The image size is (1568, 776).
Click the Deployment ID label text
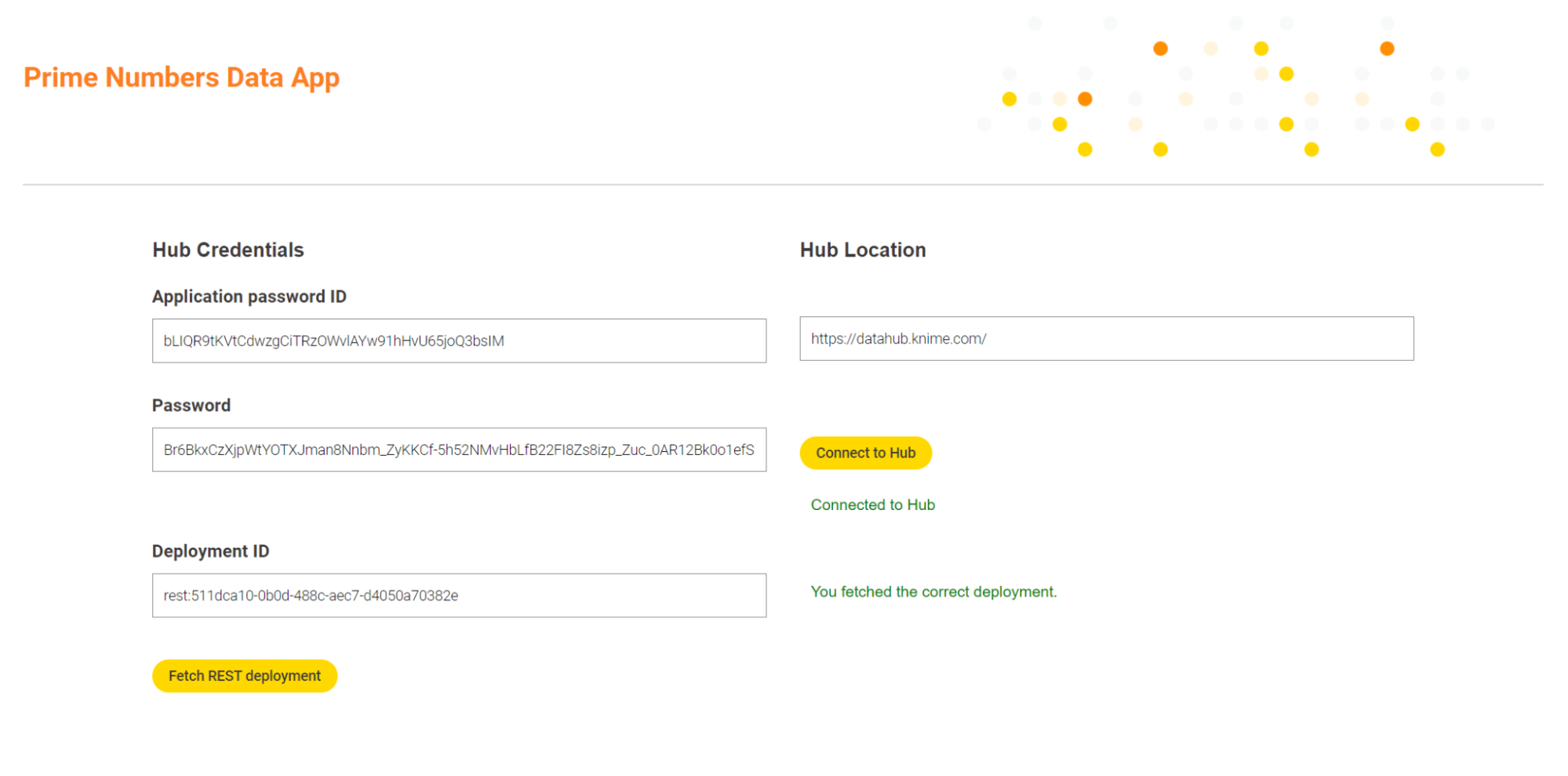point(210,552)
